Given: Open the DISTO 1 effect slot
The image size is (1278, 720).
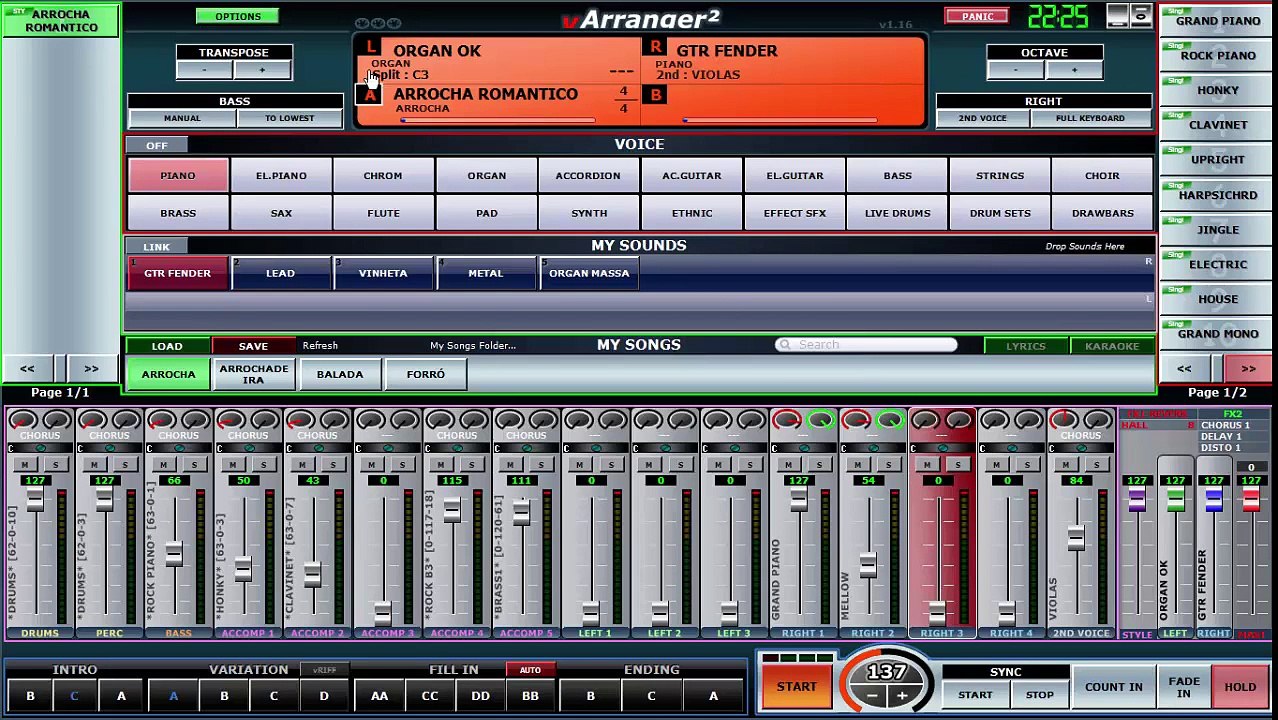Looking at the screenshot, I should (x=1221, y=448).
